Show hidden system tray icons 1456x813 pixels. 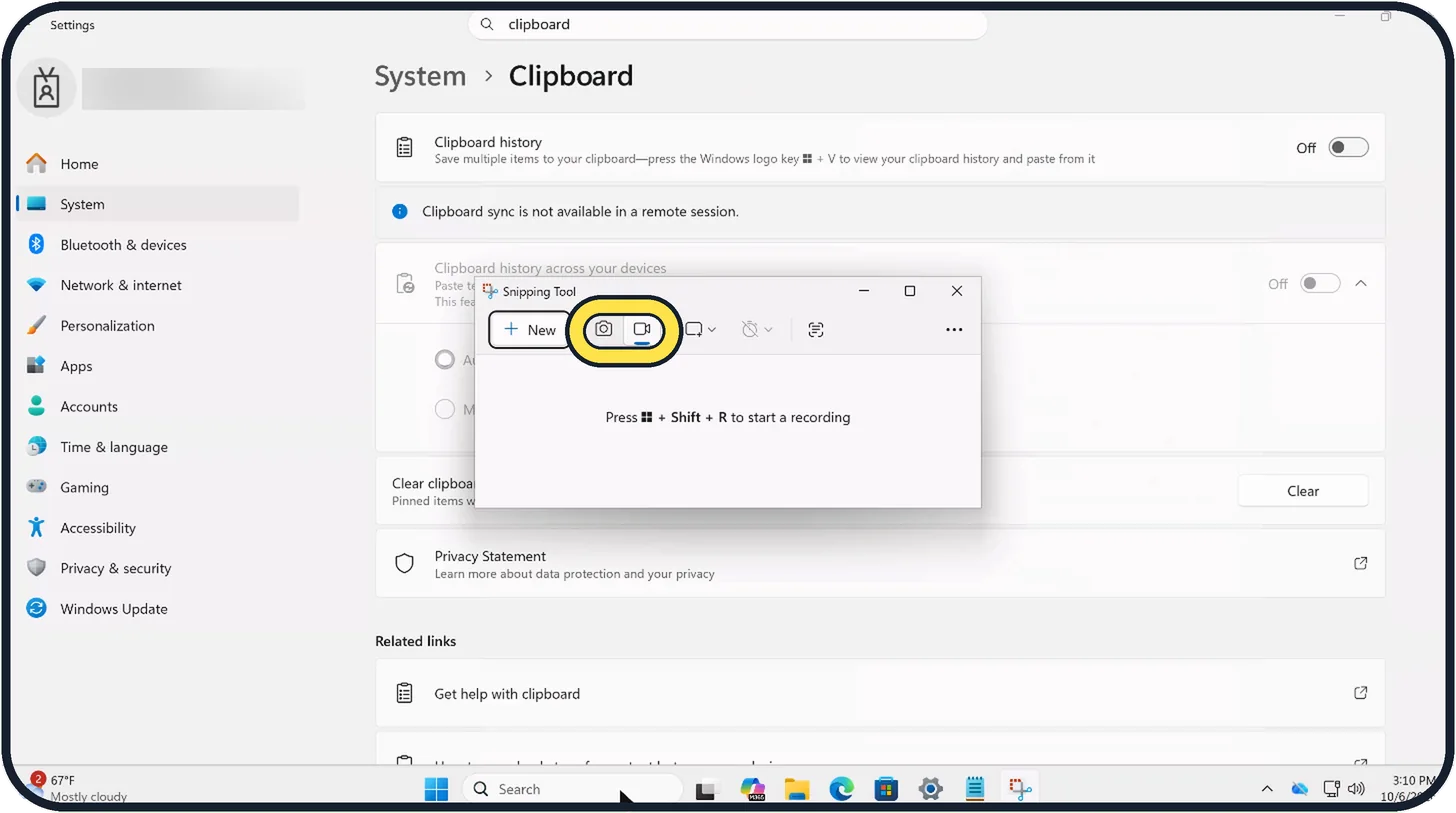[x=1267, y=789]
